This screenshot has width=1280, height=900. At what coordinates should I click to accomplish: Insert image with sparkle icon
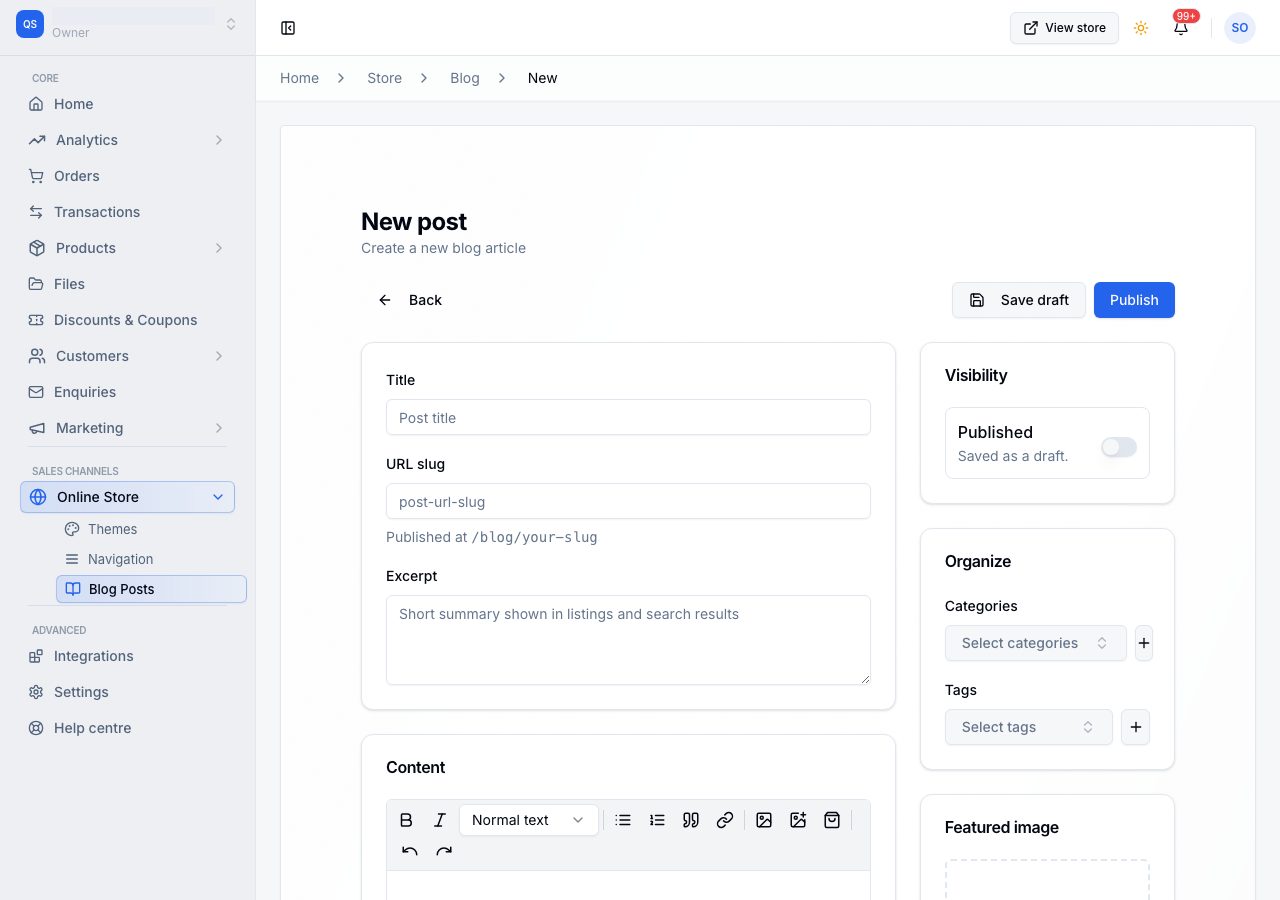click(798, 820)
